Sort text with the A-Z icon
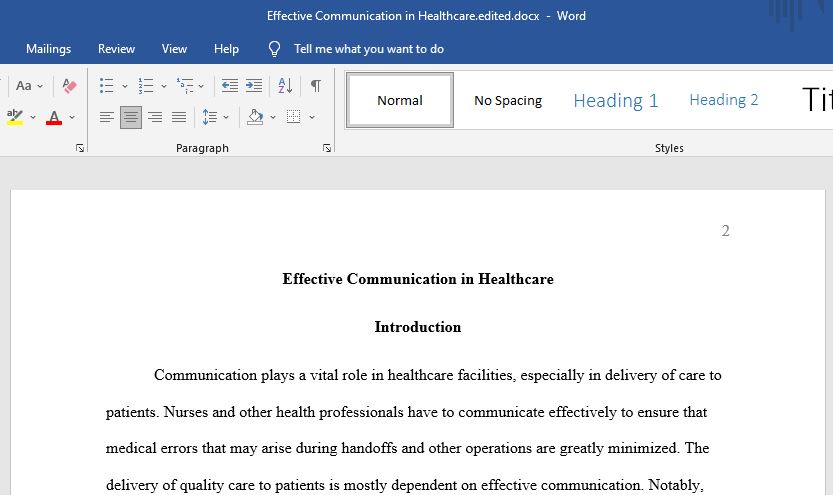Screen dimensions: 833x495 pyautogui.click(x=285, y=86)
